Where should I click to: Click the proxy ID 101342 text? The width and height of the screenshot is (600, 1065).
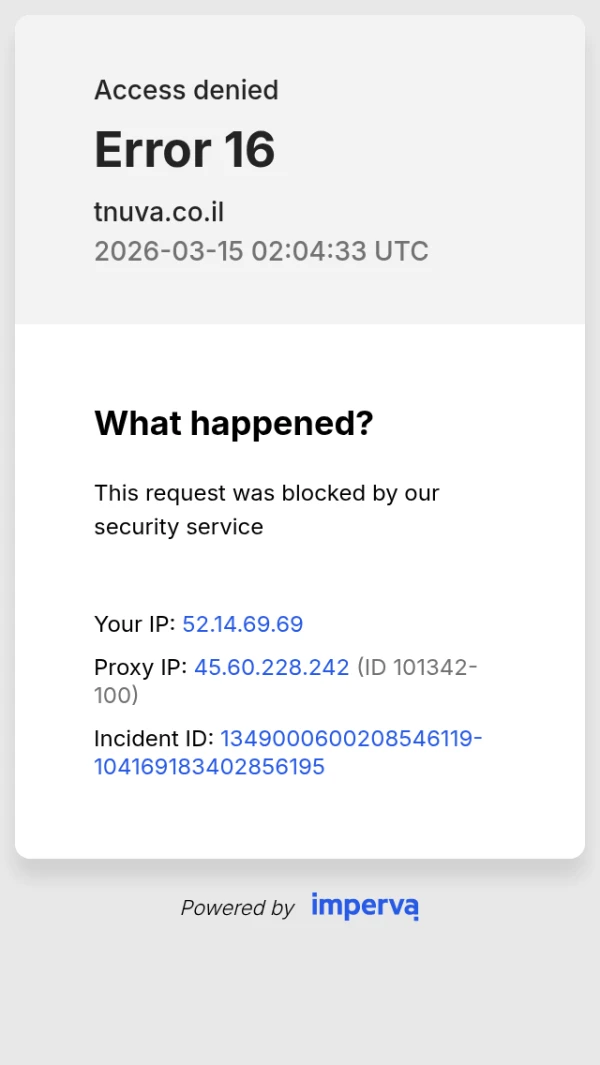click(430, 667)
